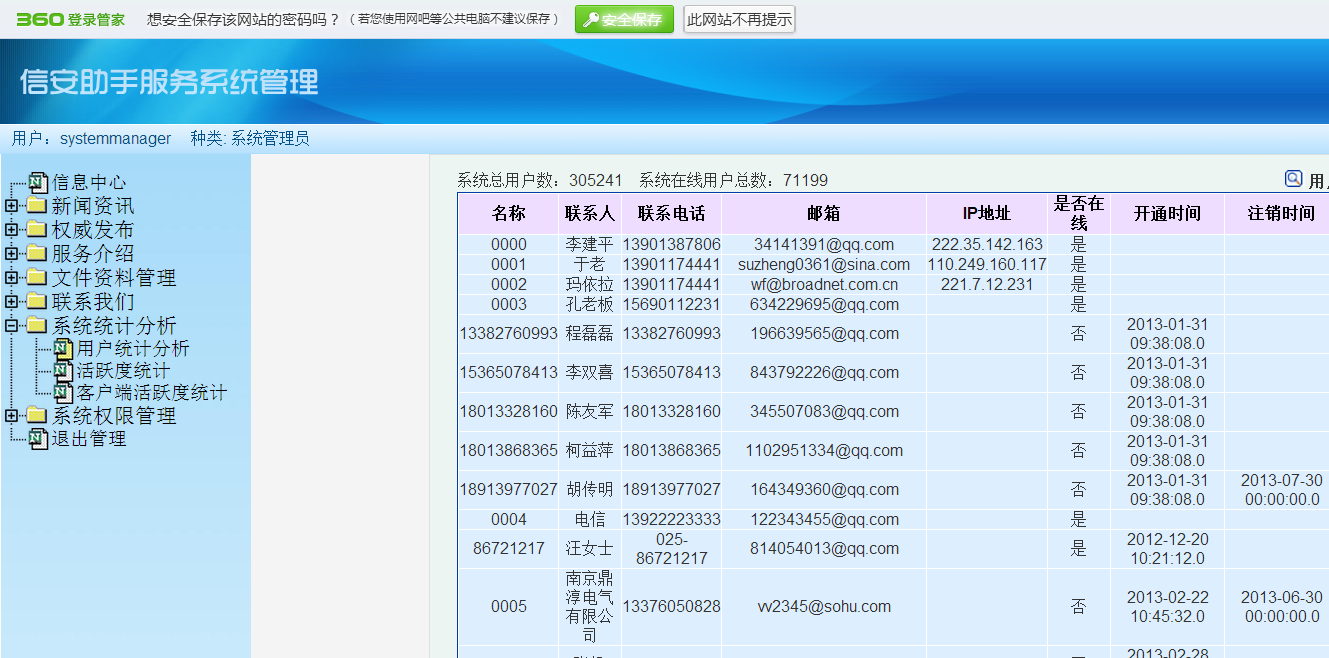Click the 安全保存 green button
The width and height of the screenshot is (1329, 658).
pyautogui.click(x=625, y=19)
